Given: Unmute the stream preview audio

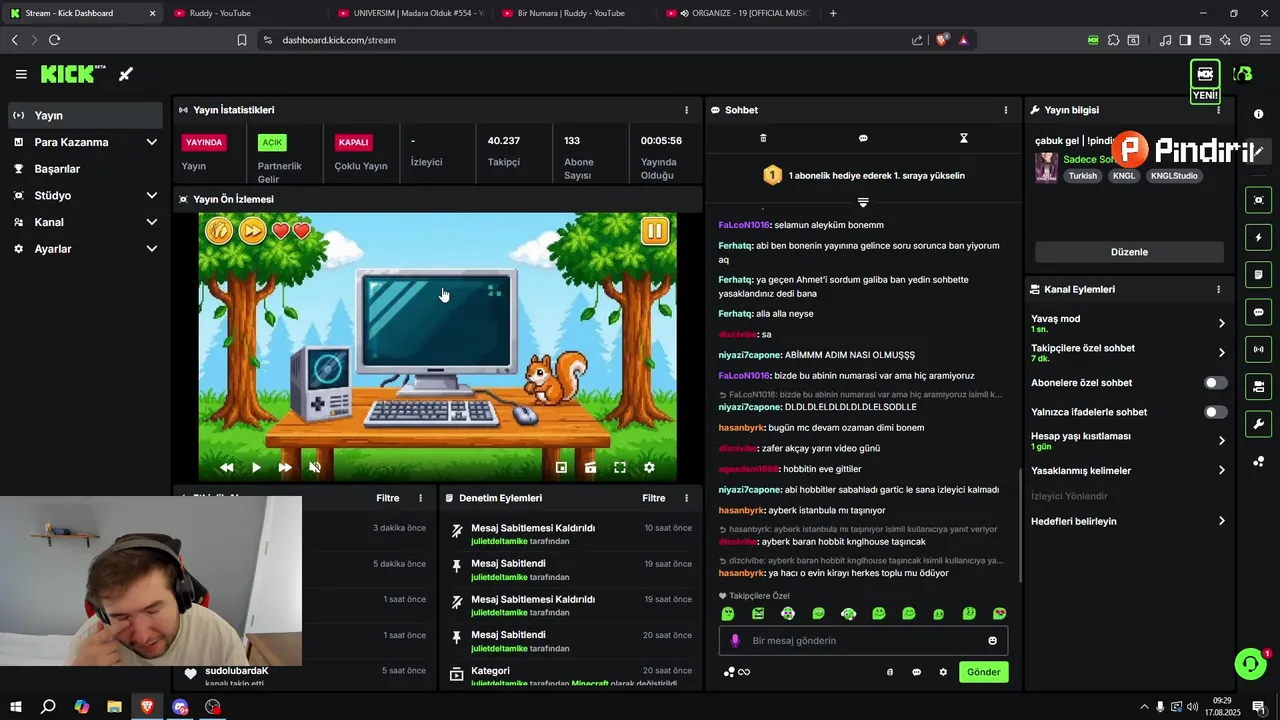Looking at the screenshot, I should 315,467.
